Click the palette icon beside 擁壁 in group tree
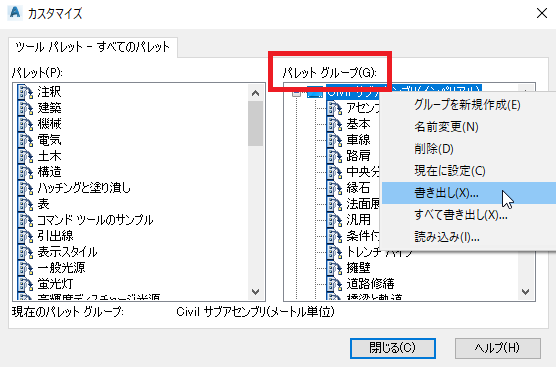 pos(334,268)
